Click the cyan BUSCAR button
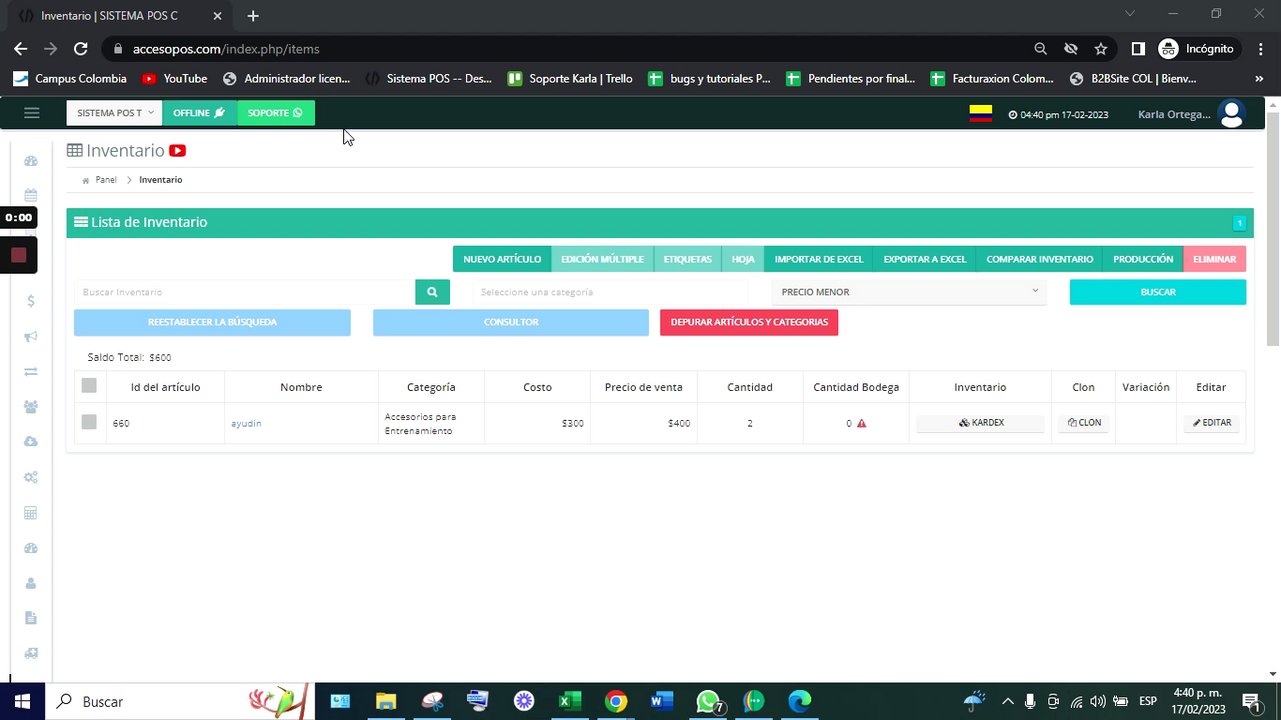1281x720 pixels. click(x=1158, y=292)
